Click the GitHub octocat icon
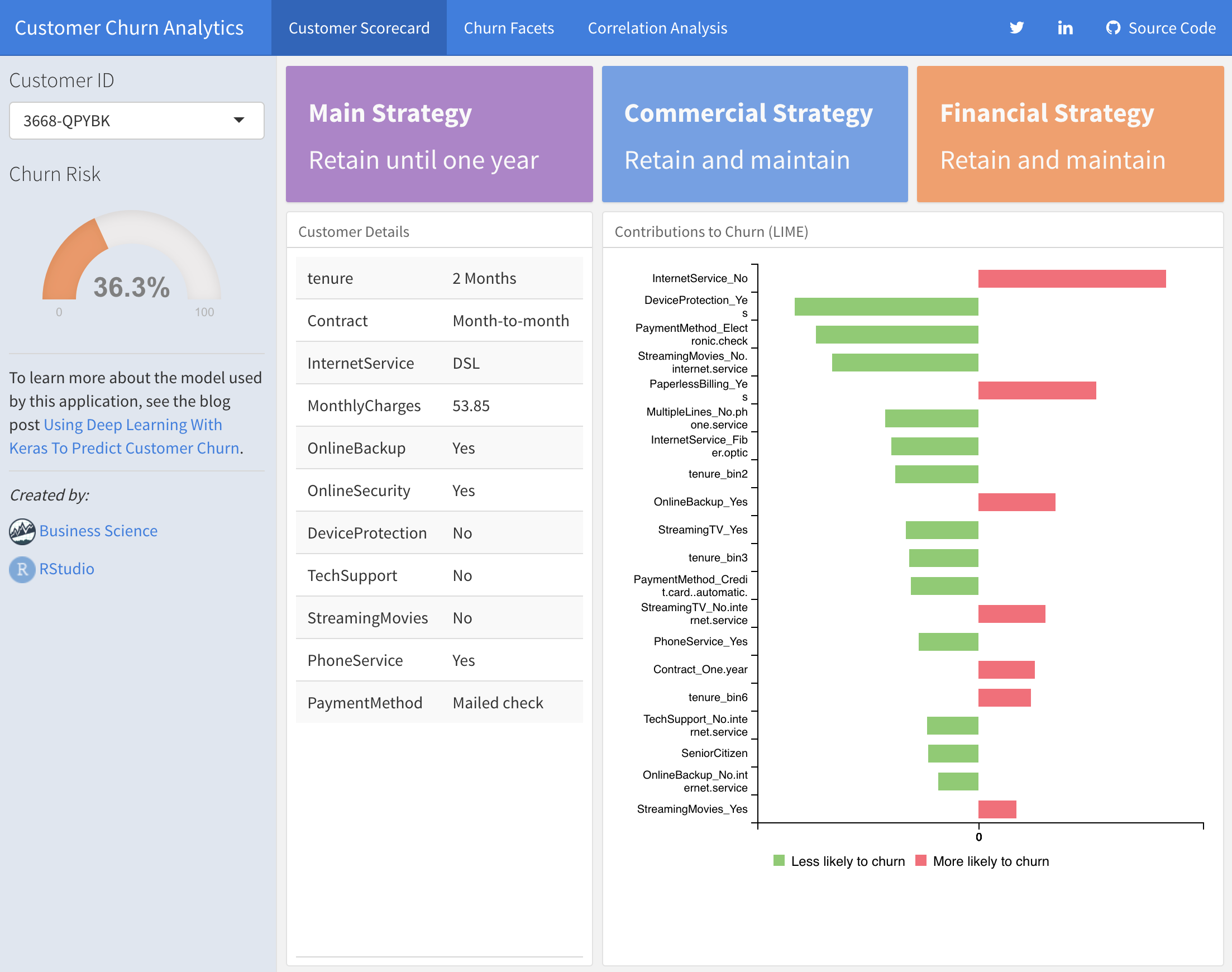The height and width of the screenshot is (972, 1232). coord(1112,28)
